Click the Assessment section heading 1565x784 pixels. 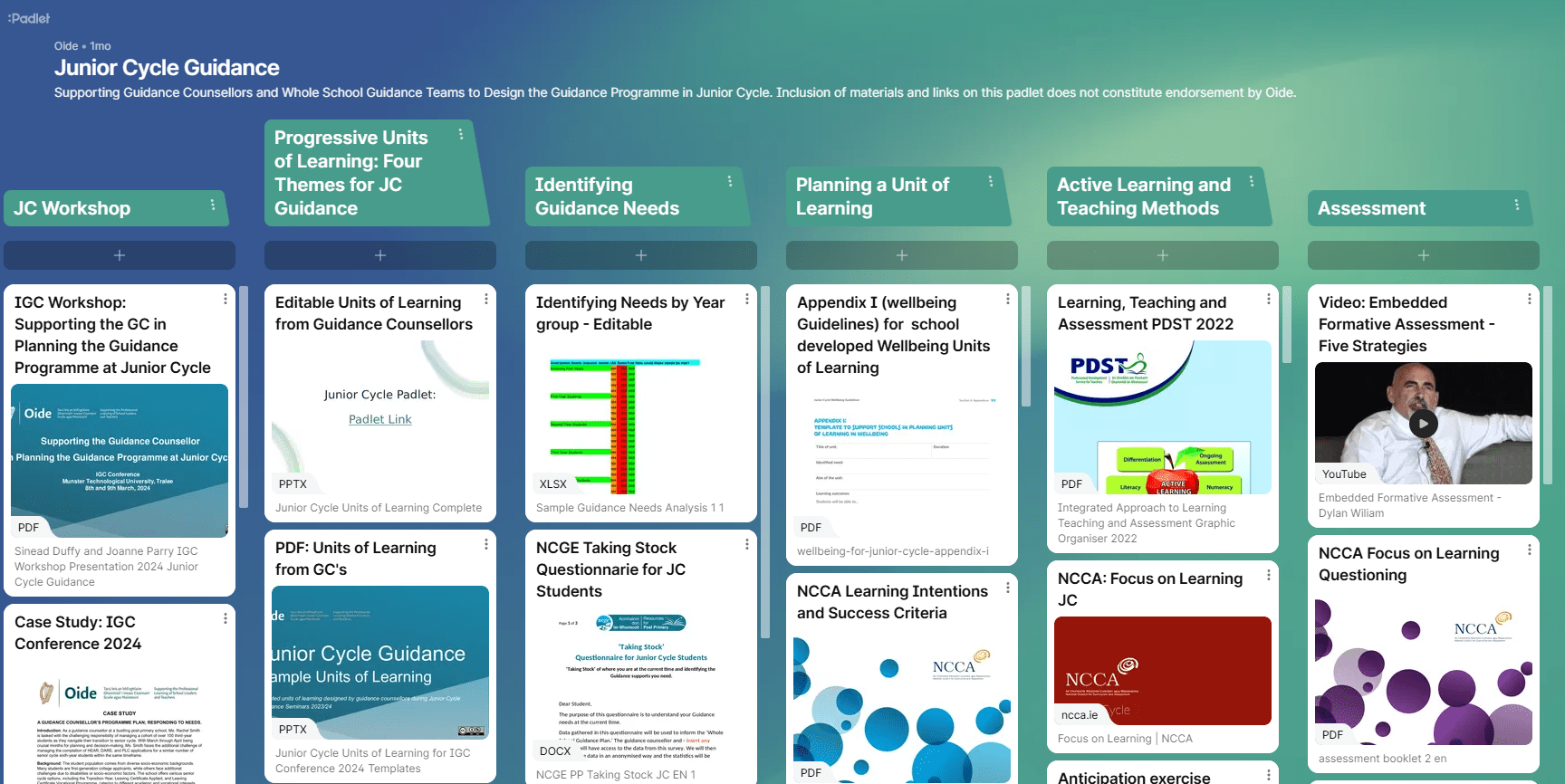1371,208
